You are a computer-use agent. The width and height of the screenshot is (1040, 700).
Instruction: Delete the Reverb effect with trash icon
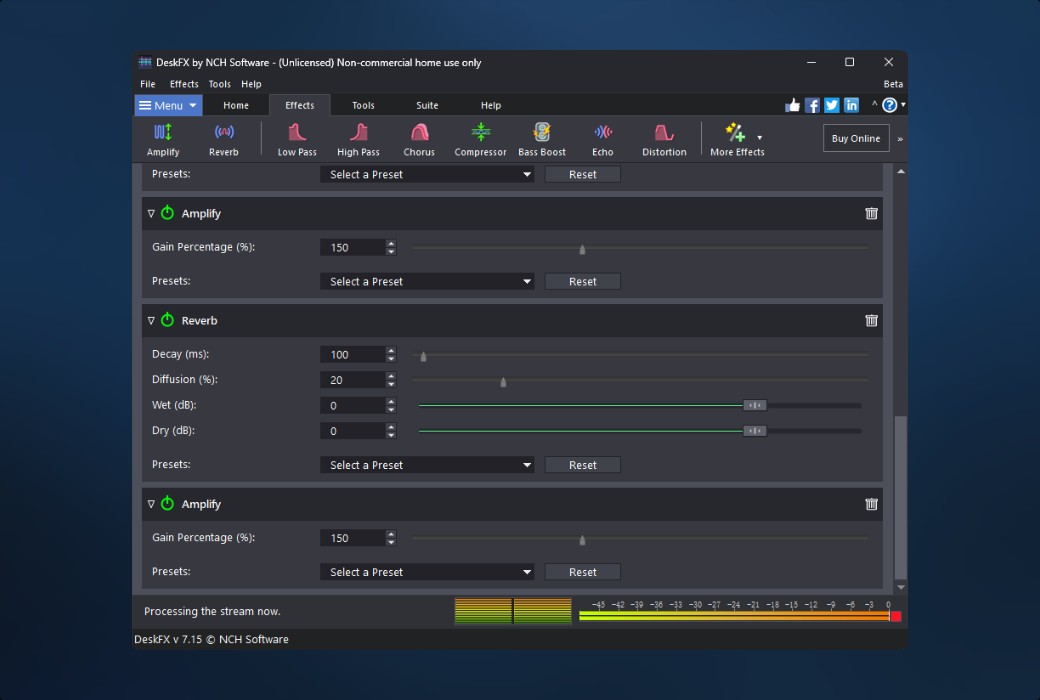tap(871, 321)
